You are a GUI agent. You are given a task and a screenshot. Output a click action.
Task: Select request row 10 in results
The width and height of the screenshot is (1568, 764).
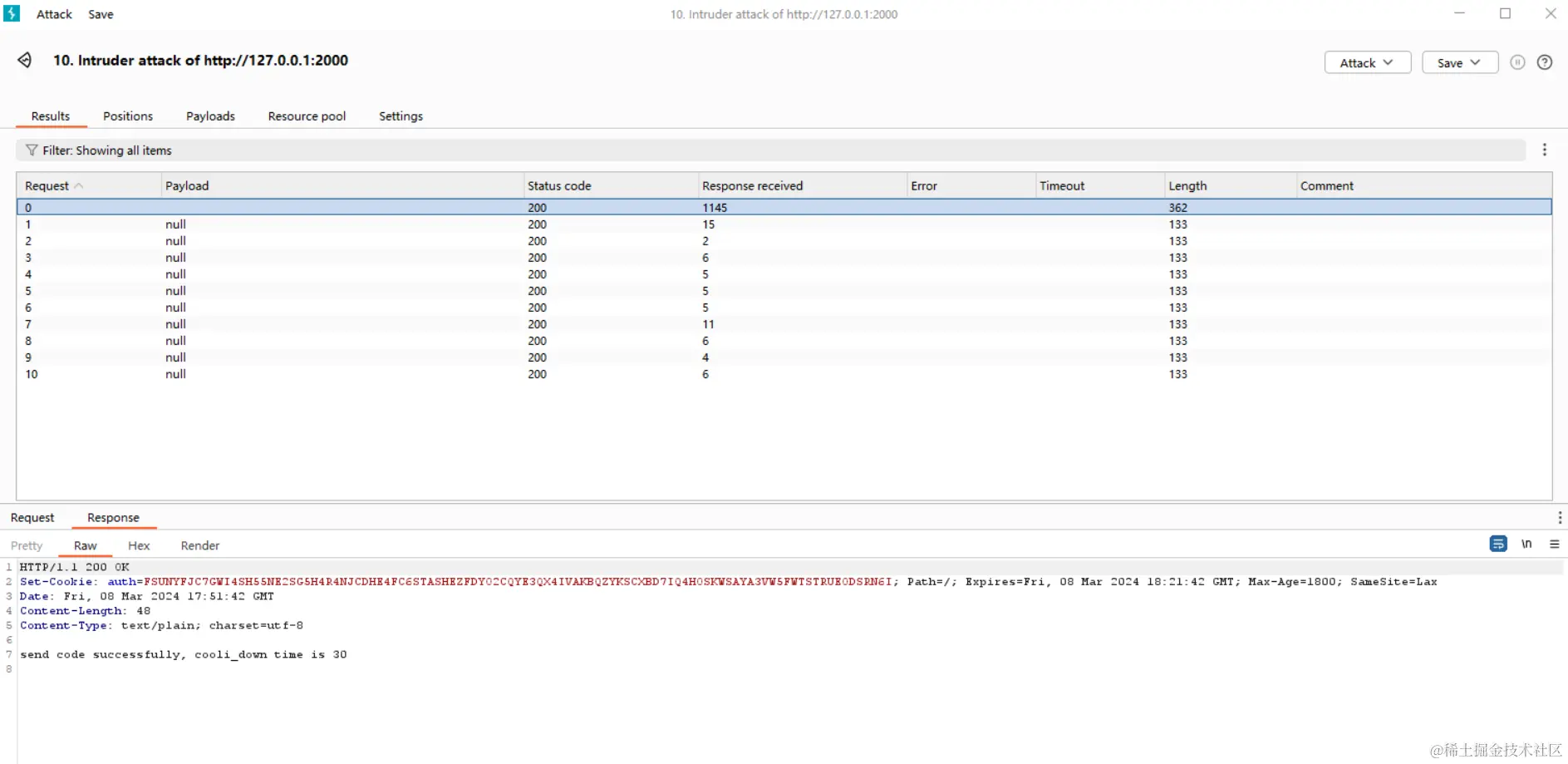784,373
